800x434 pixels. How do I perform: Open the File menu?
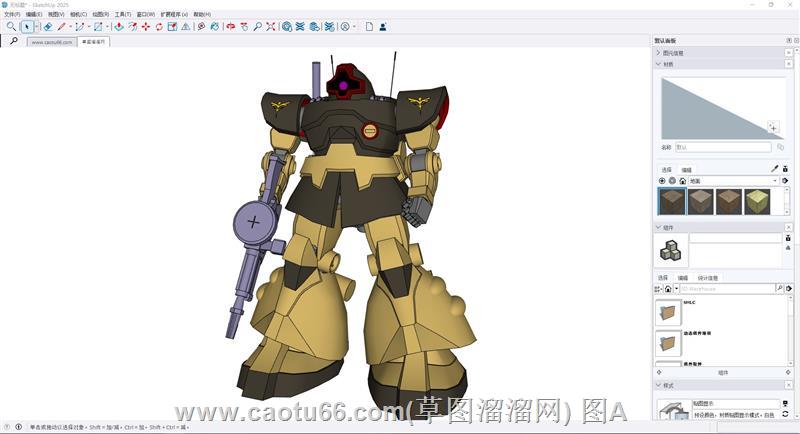tap(12, 14)
